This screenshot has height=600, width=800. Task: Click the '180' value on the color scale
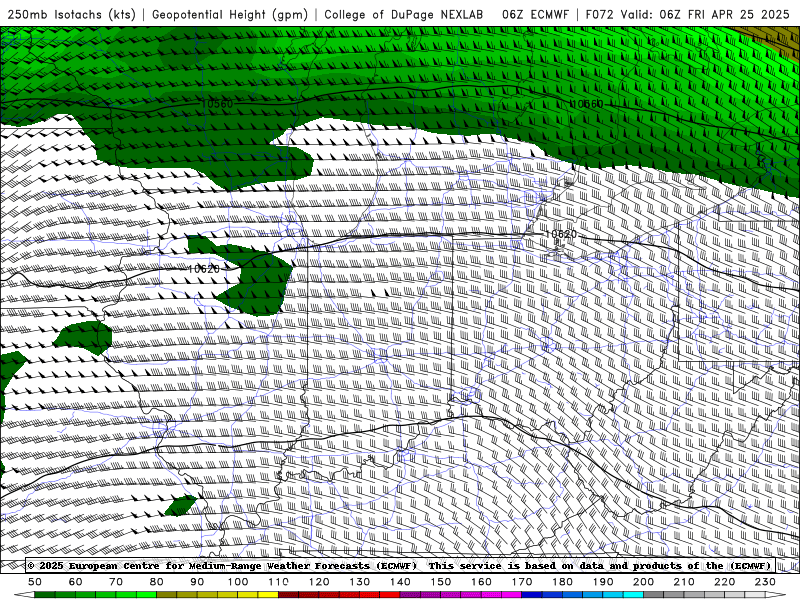[562, 582]
